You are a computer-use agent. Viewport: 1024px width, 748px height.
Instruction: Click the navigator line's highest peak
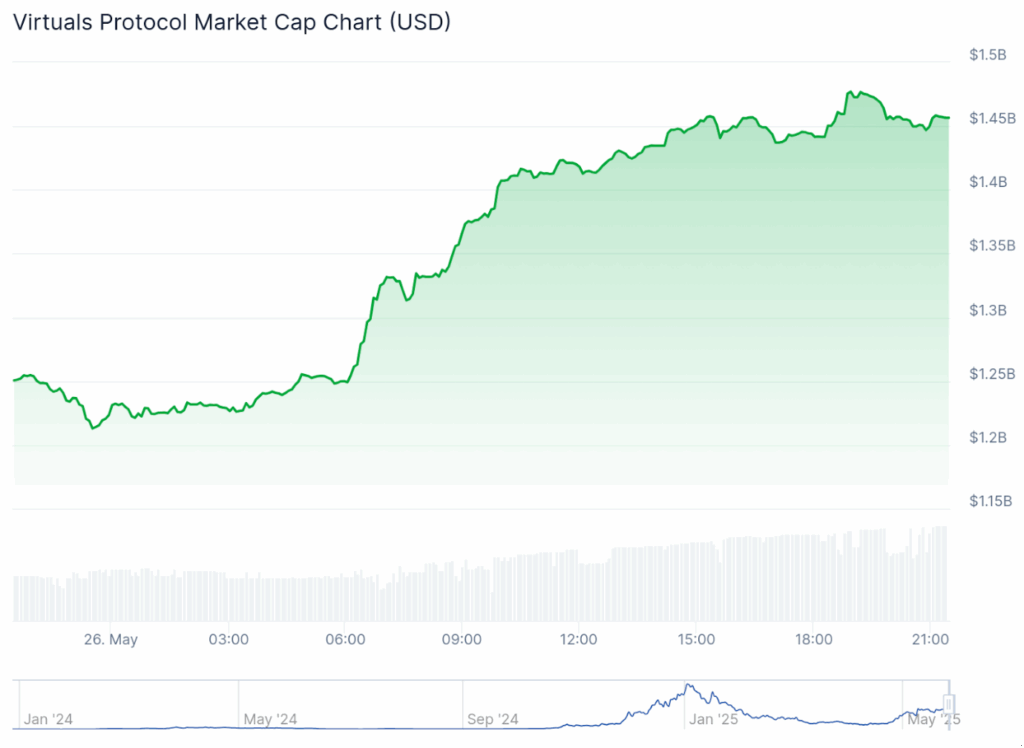(x=688, y=685)
